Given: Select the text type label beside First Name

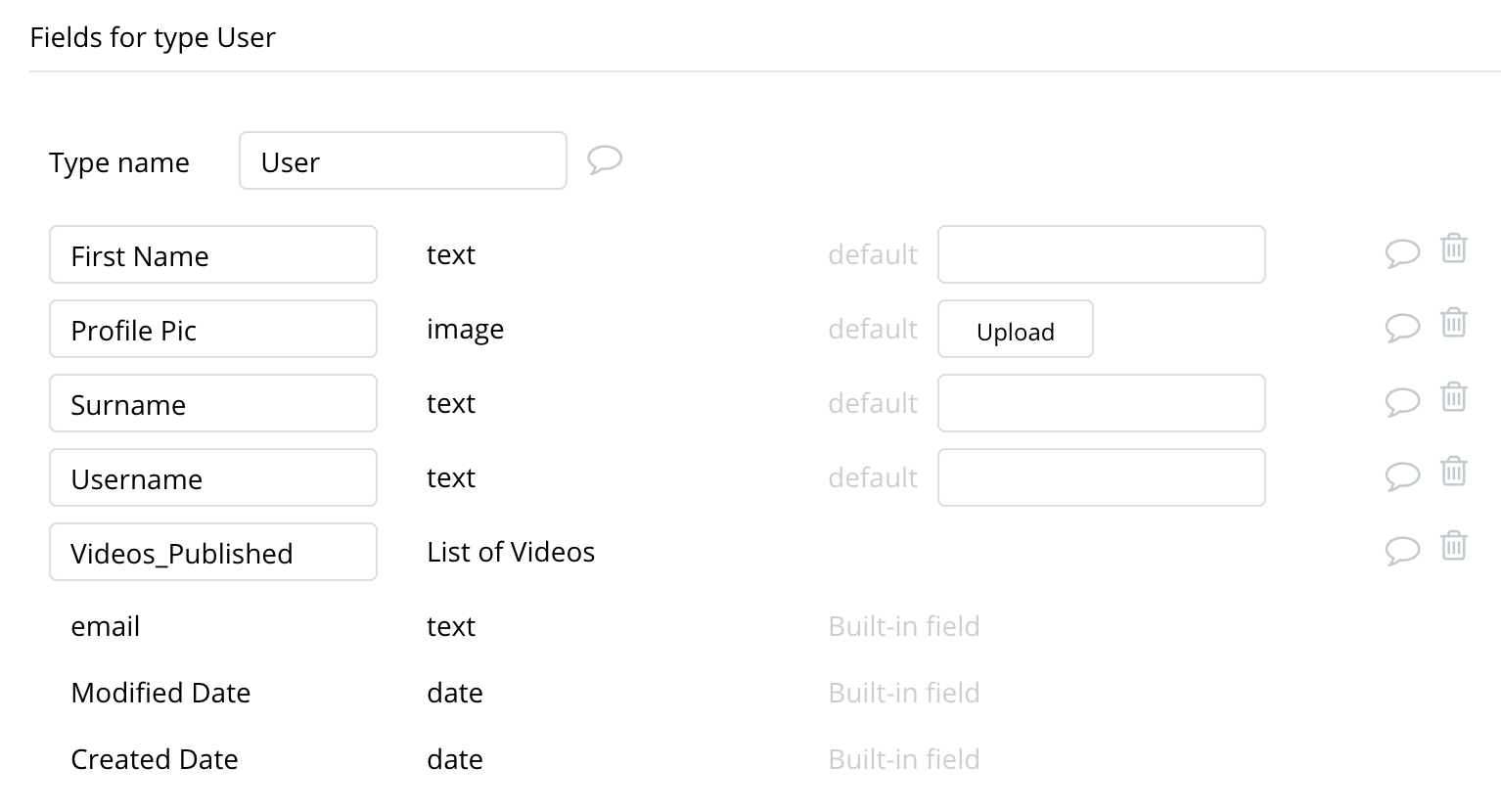Looking at the screenshot, I should click(450, 254).
